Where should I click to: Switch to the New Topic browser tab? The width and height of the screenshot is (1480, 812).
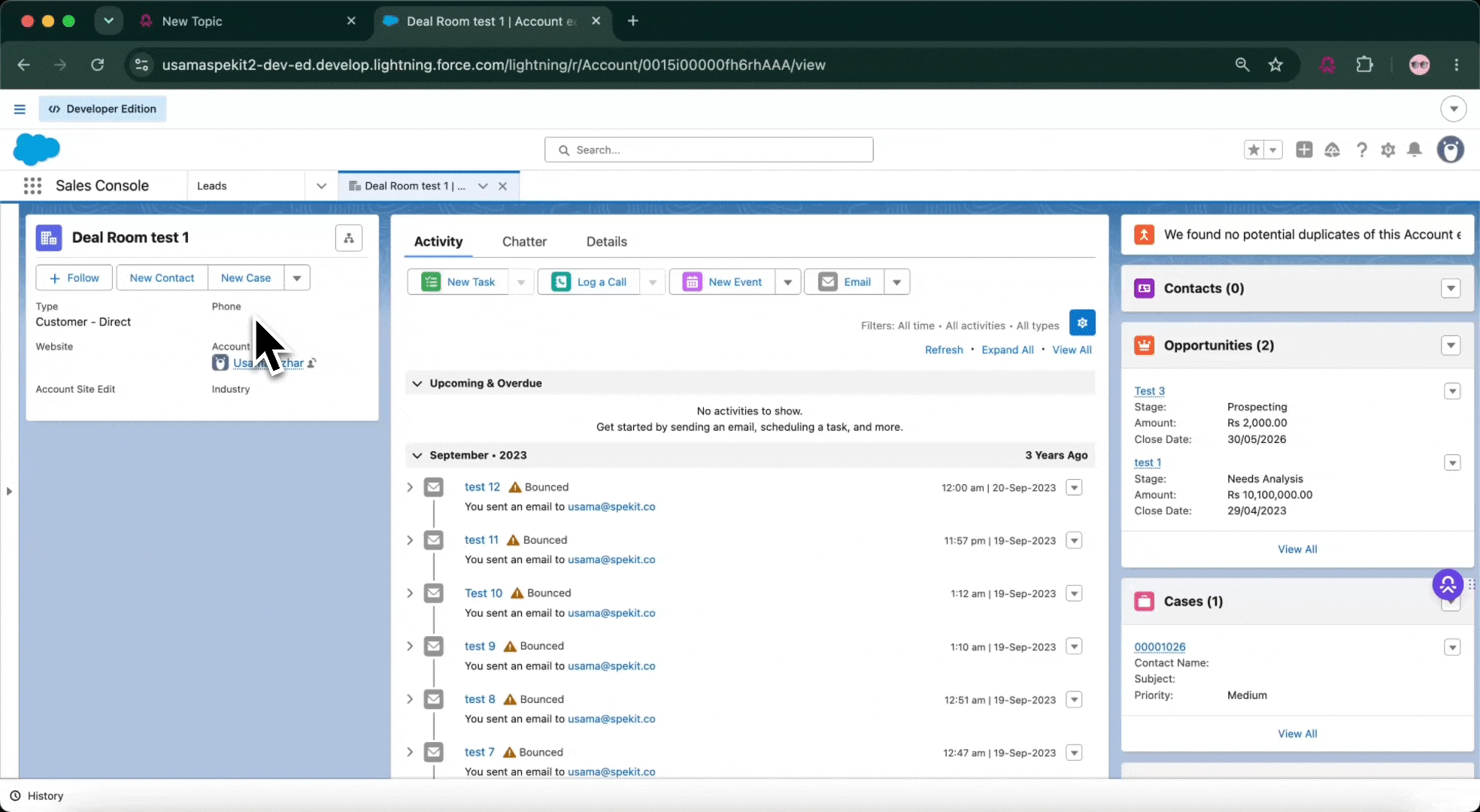[x=247, y=21]
